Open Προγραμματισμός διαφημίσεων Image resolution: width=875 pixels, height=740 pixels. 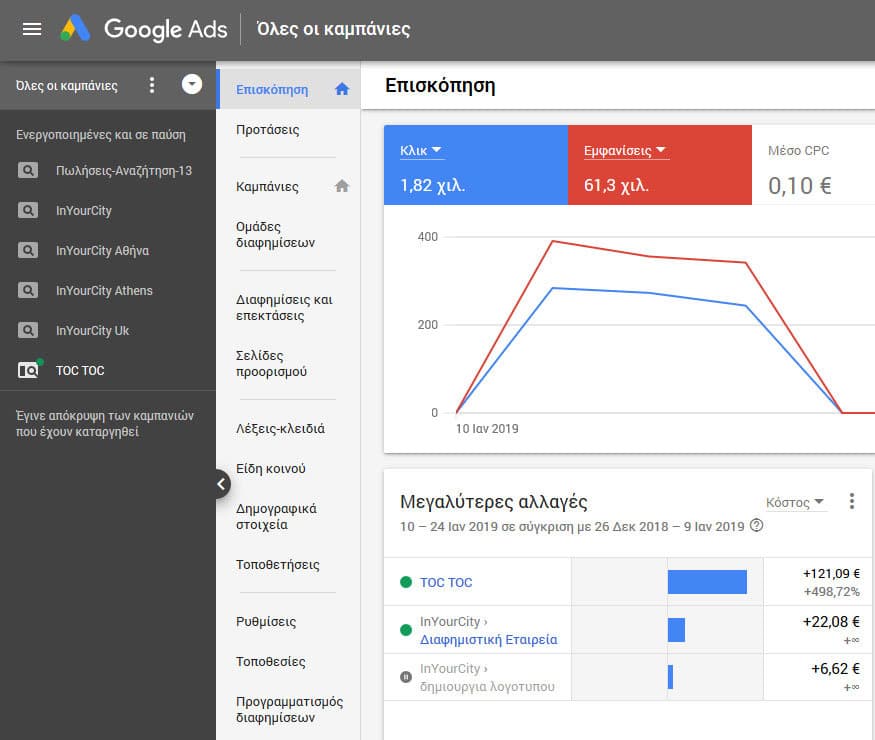tap(289, 709)
